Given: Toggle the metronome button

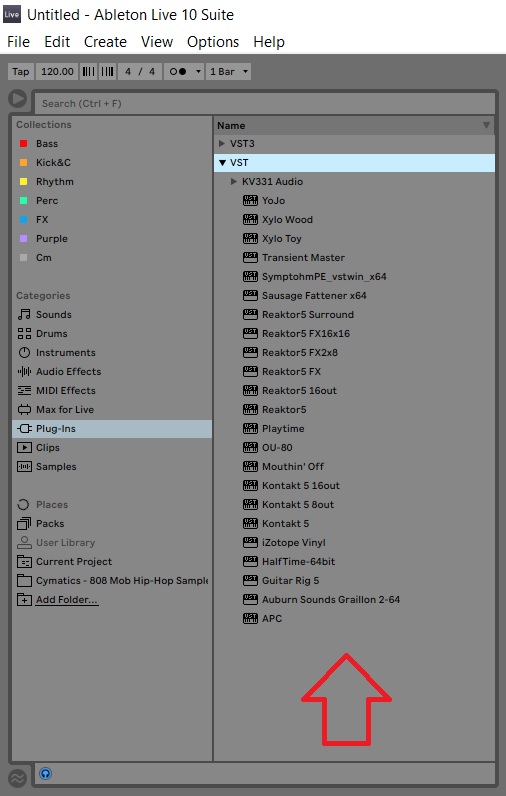Looking at the screenshot, I should coord(178,72).
